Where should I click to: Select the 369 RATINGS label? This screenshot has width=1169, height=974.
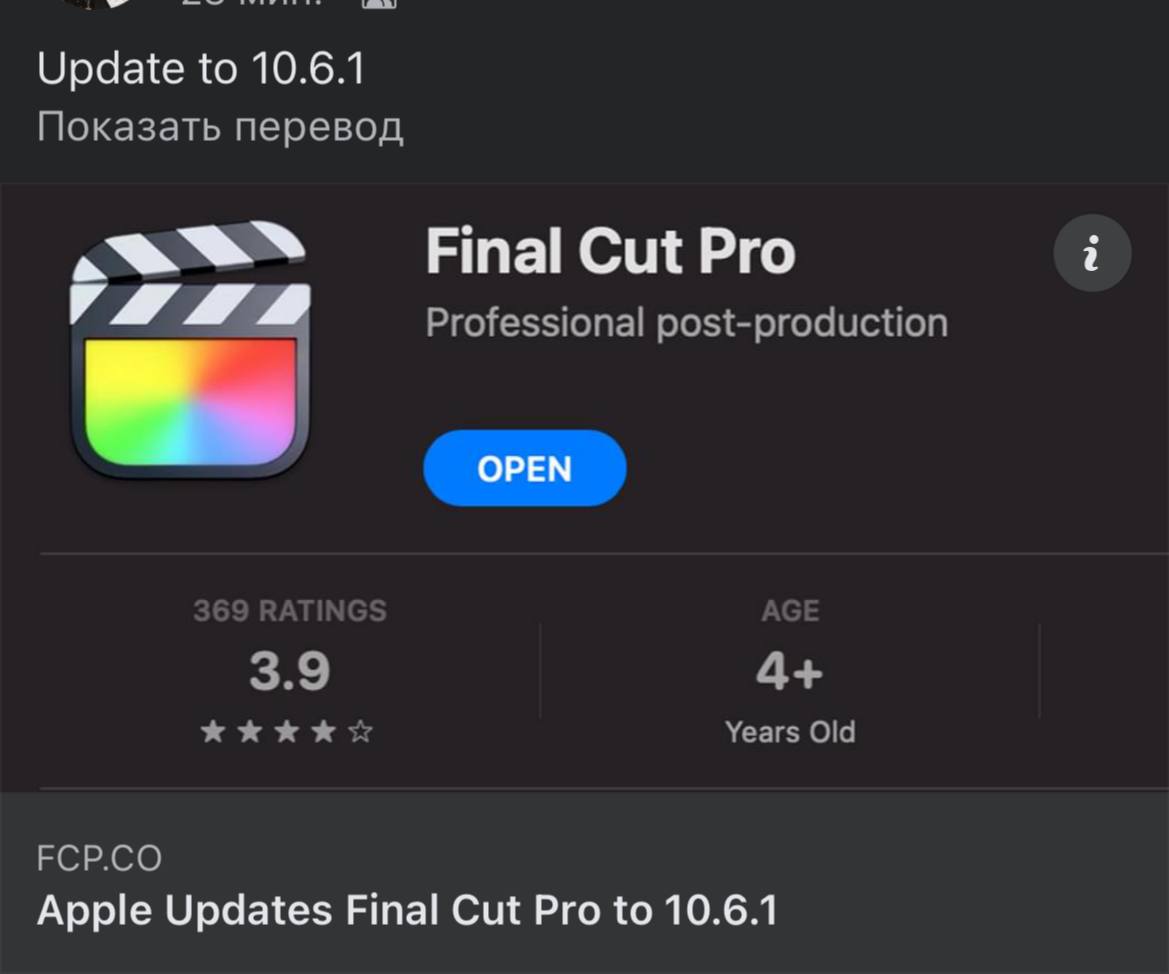[290, 611]
